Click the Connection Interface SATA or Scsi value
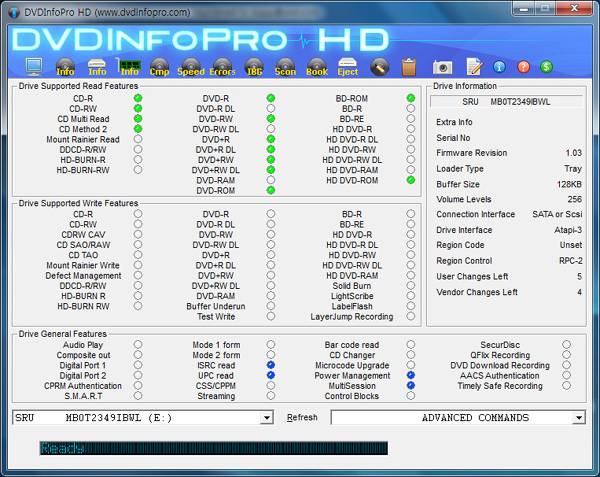Viewport: 600px width, 477px height. click(x=557, y=214)
